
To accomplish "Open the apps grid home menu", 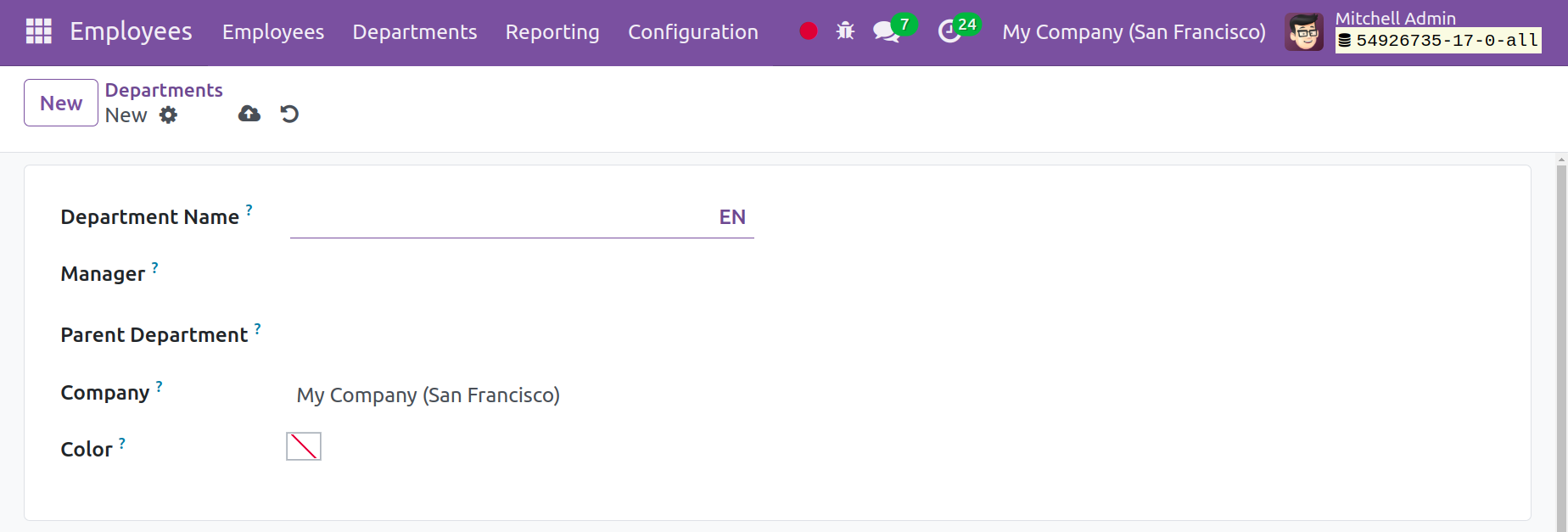I will click(x=39, y=31).
